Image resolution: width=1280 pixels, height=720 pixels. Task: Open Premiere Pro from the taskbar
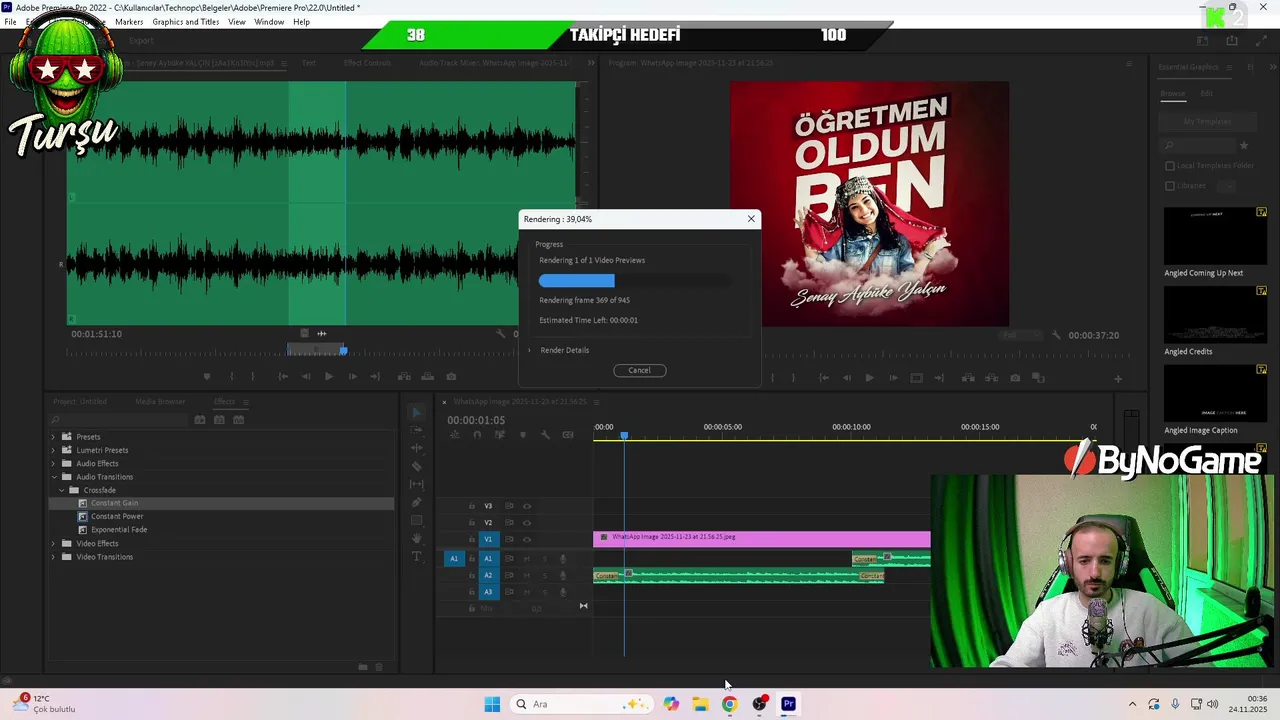point(788,704)
